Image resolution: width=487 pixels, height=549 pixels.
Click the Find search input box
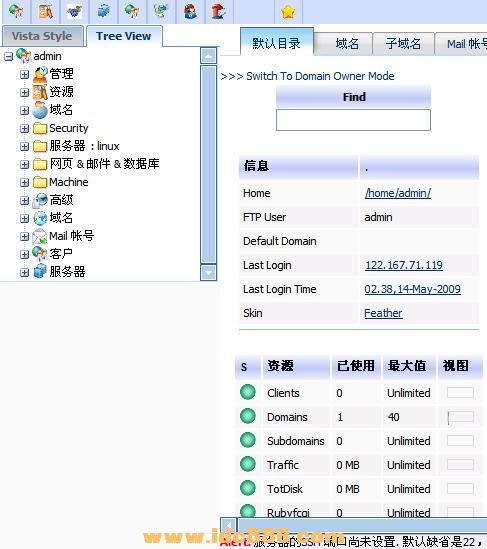click(x=353, y=120)
